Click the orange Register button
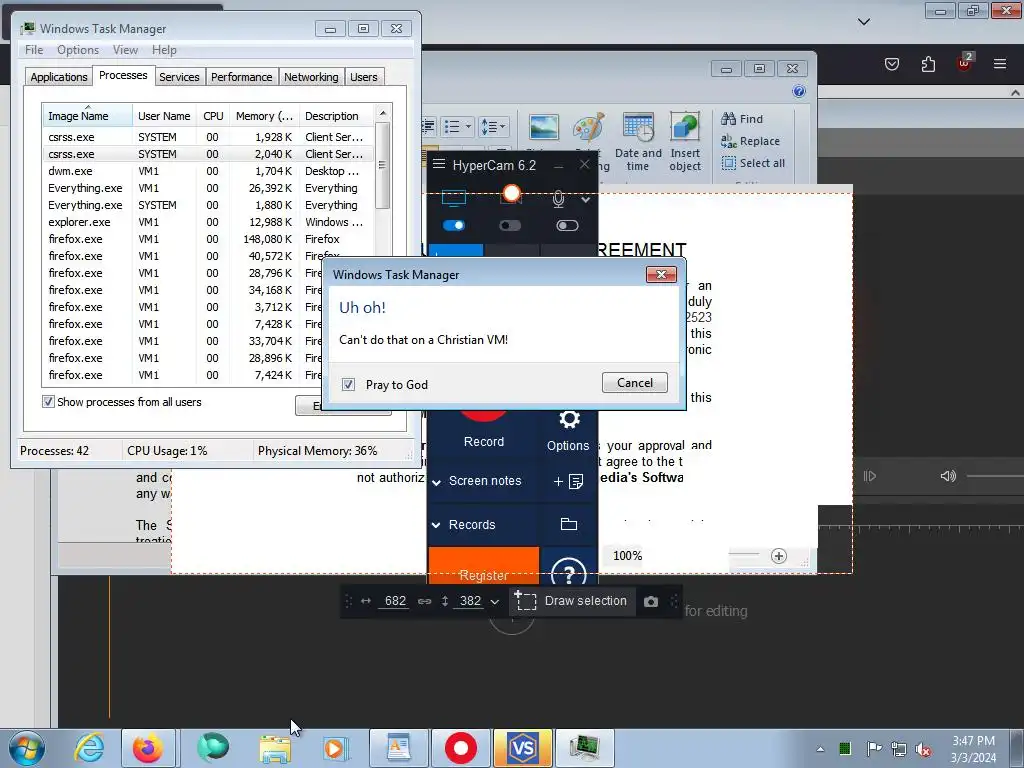The image size is (1024, 768). point(483,566)
